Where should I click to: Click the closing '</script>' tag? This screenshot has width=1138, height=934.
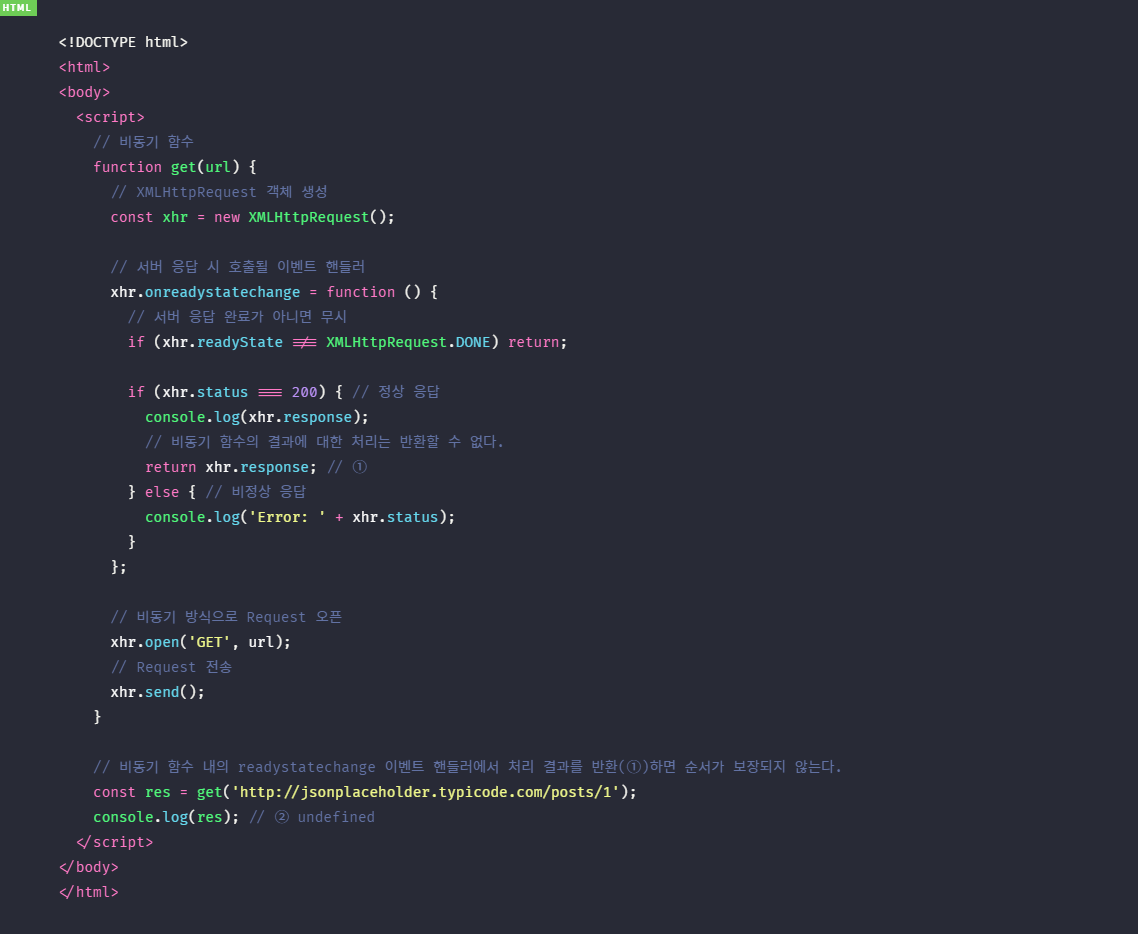[x=115, y=842]
